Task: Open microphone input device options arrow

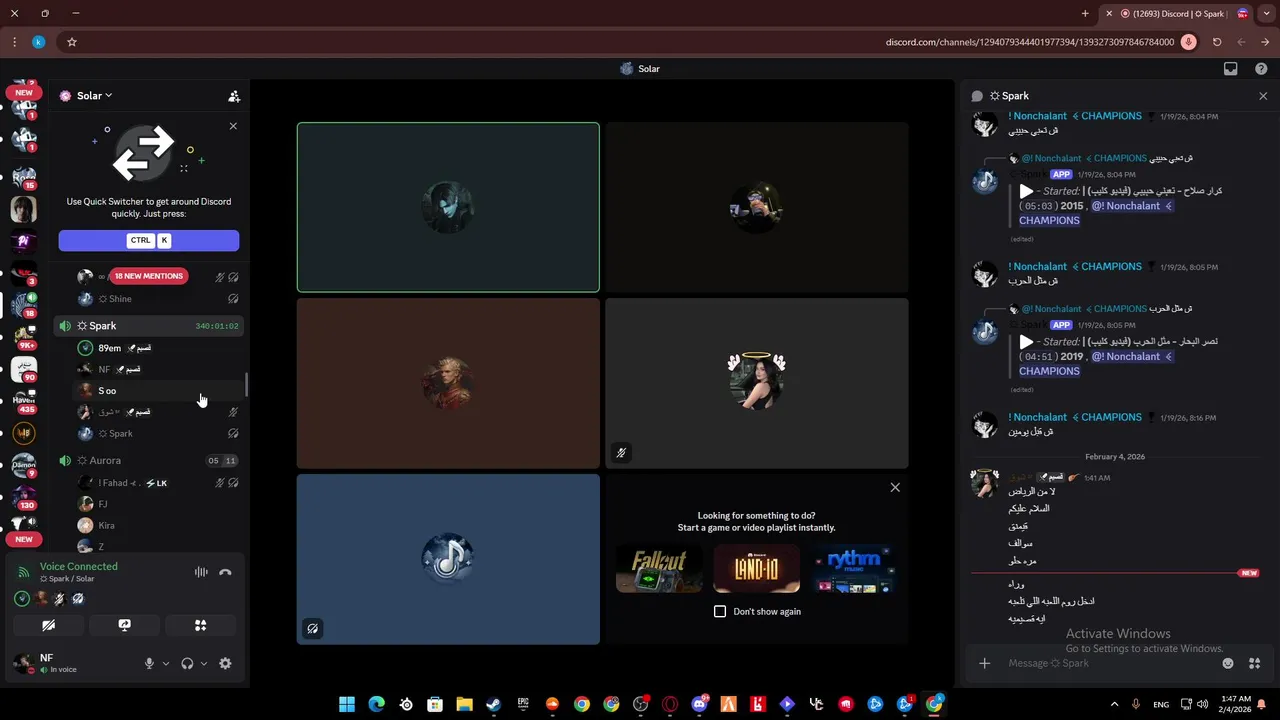Action: tap(166, 663)
